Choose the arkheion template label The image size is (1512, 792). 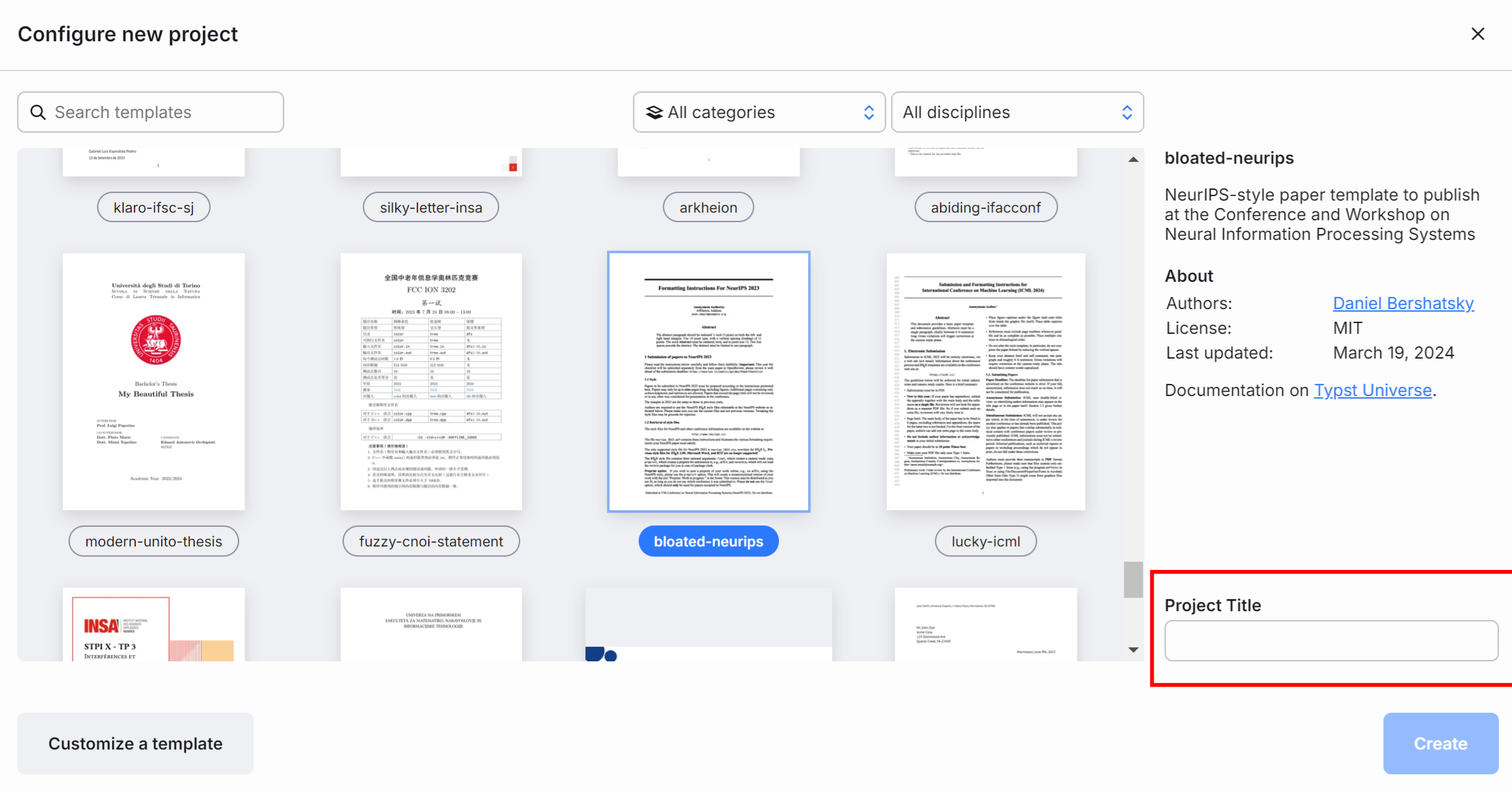point(708,208)
